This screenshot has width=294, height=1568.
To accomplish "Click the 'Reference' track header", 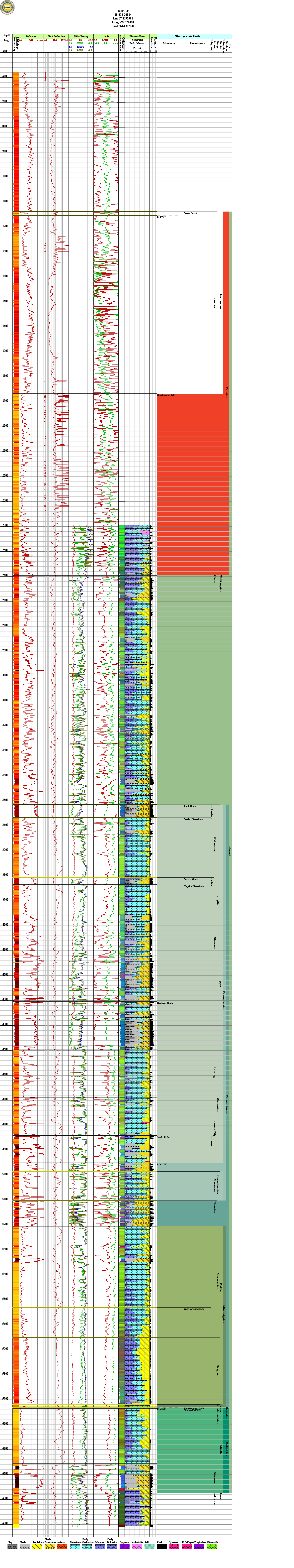I will pos(31,36).
